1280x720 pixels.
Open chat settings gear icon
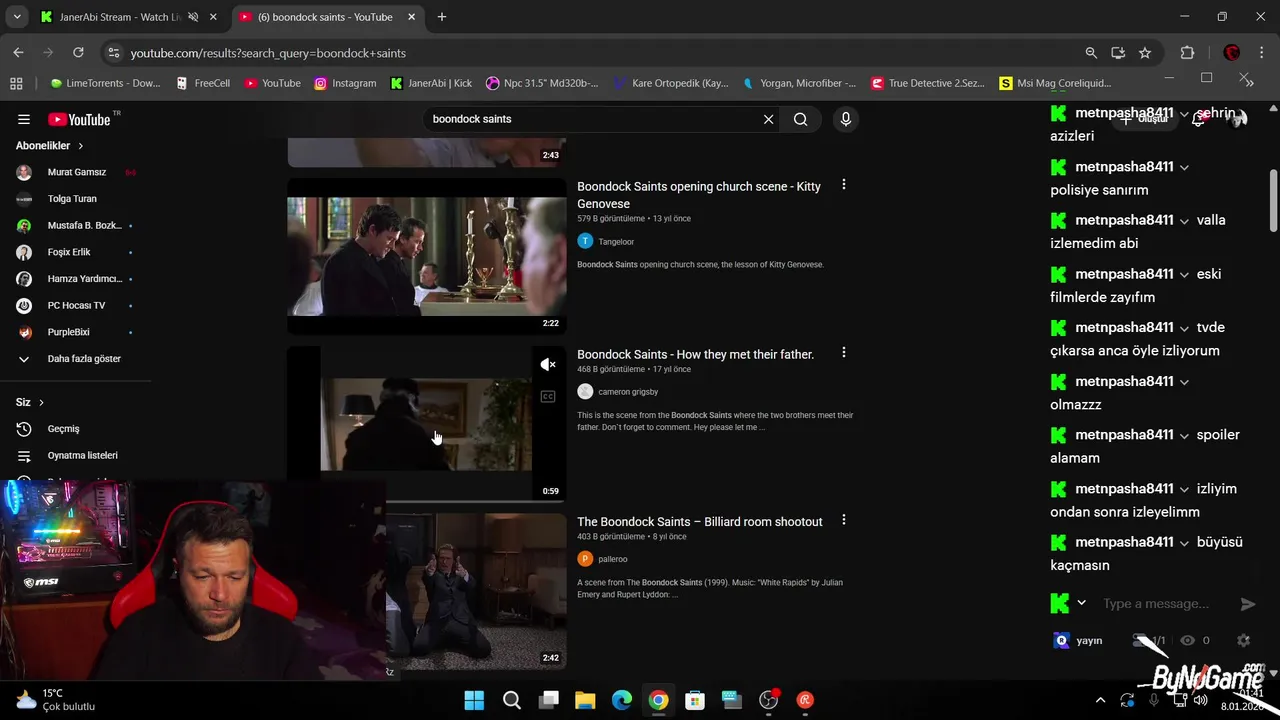click(x=1243, y=640)
